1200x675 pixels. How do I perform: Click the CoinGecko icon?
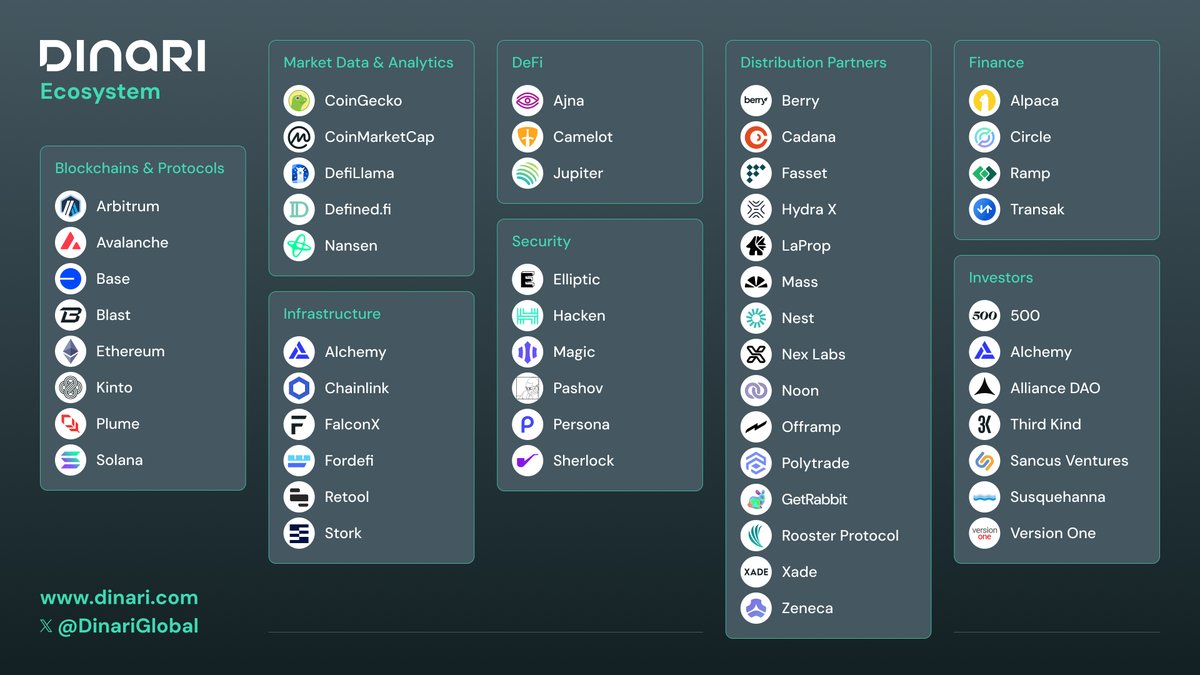point(298,100)
